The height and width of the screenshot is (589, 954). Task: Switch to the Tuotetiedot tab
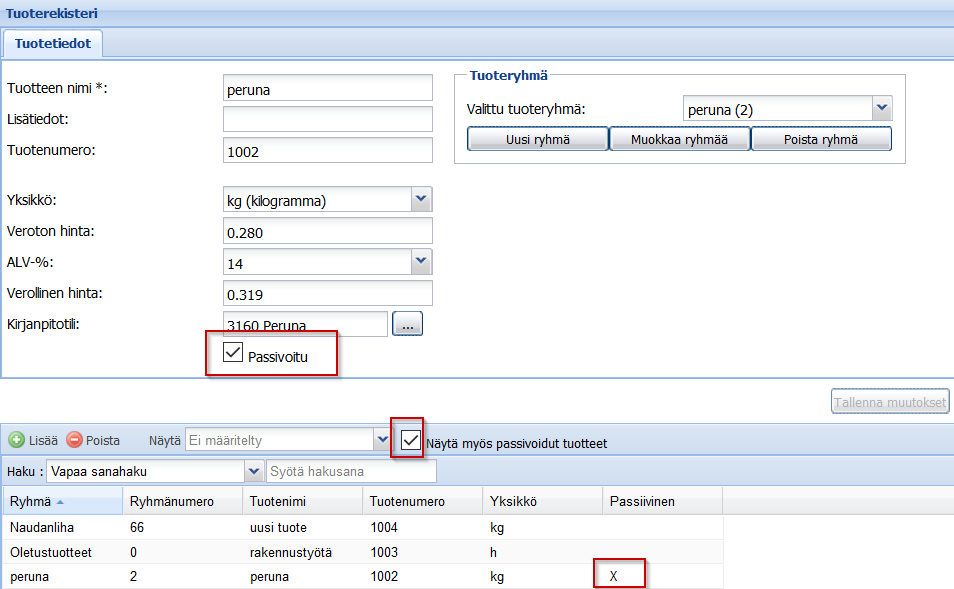pos(53,43)
